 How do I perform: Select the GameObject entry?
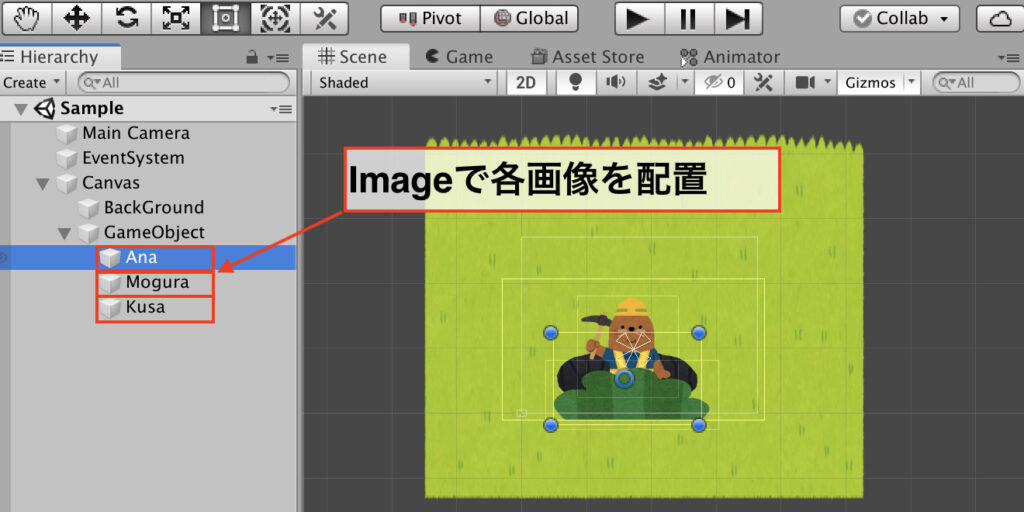pyautogui.click(x=154, y=232)
